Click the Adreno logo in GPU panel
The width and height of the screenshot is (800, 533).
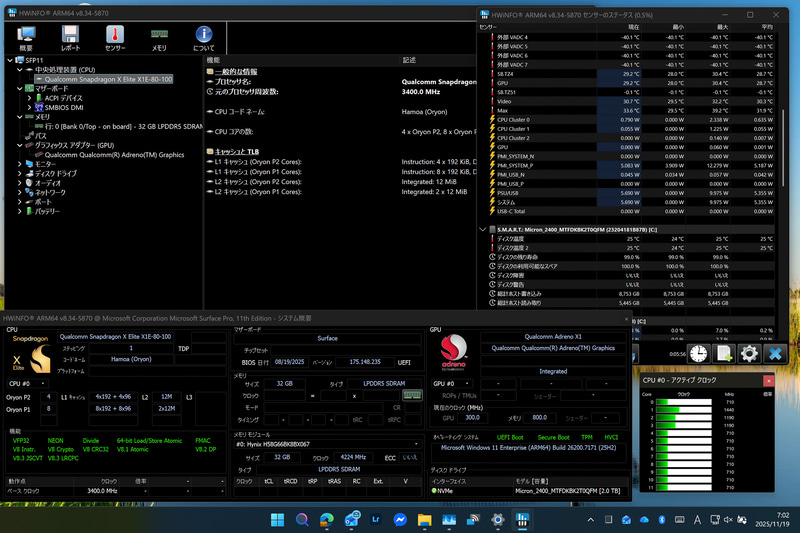454,352
